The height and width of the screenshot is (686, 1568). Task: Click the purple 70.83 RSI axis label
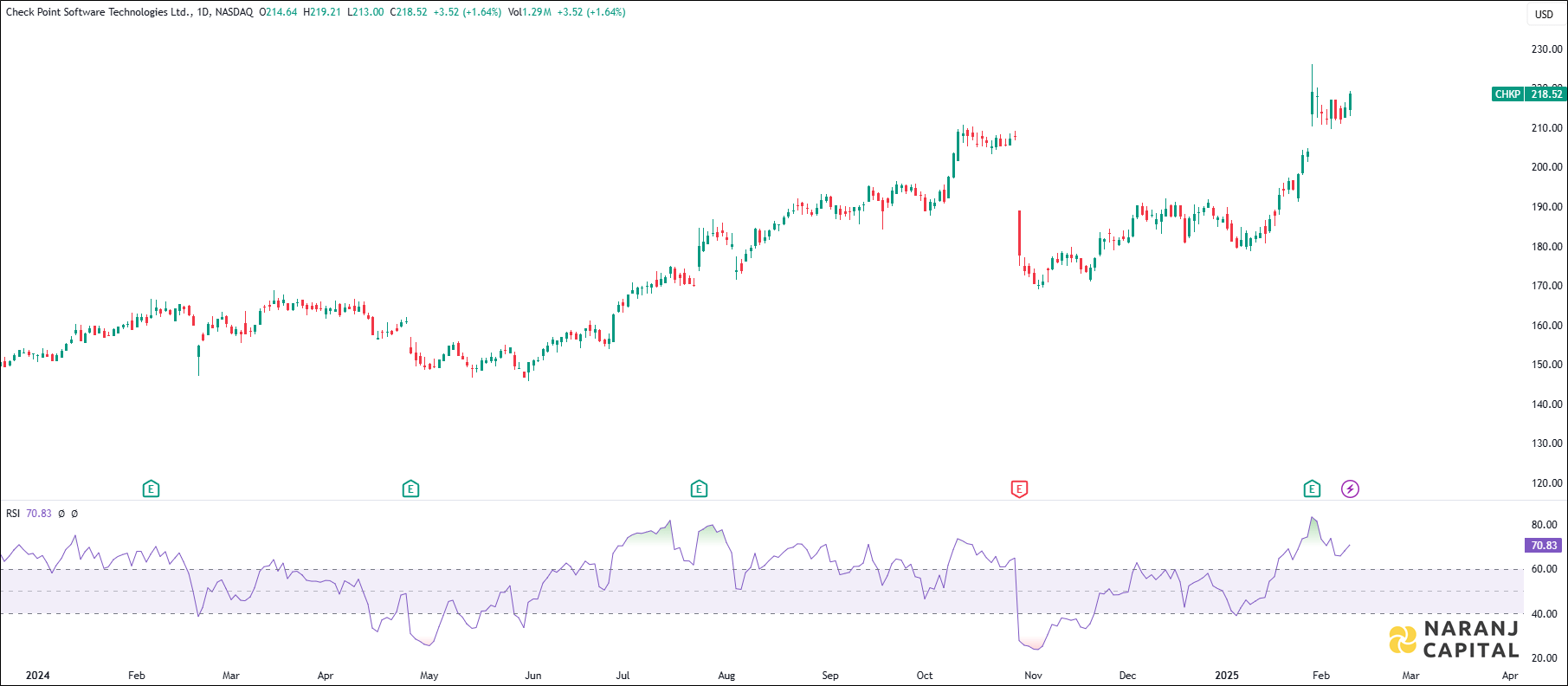tap(1544, 546)
